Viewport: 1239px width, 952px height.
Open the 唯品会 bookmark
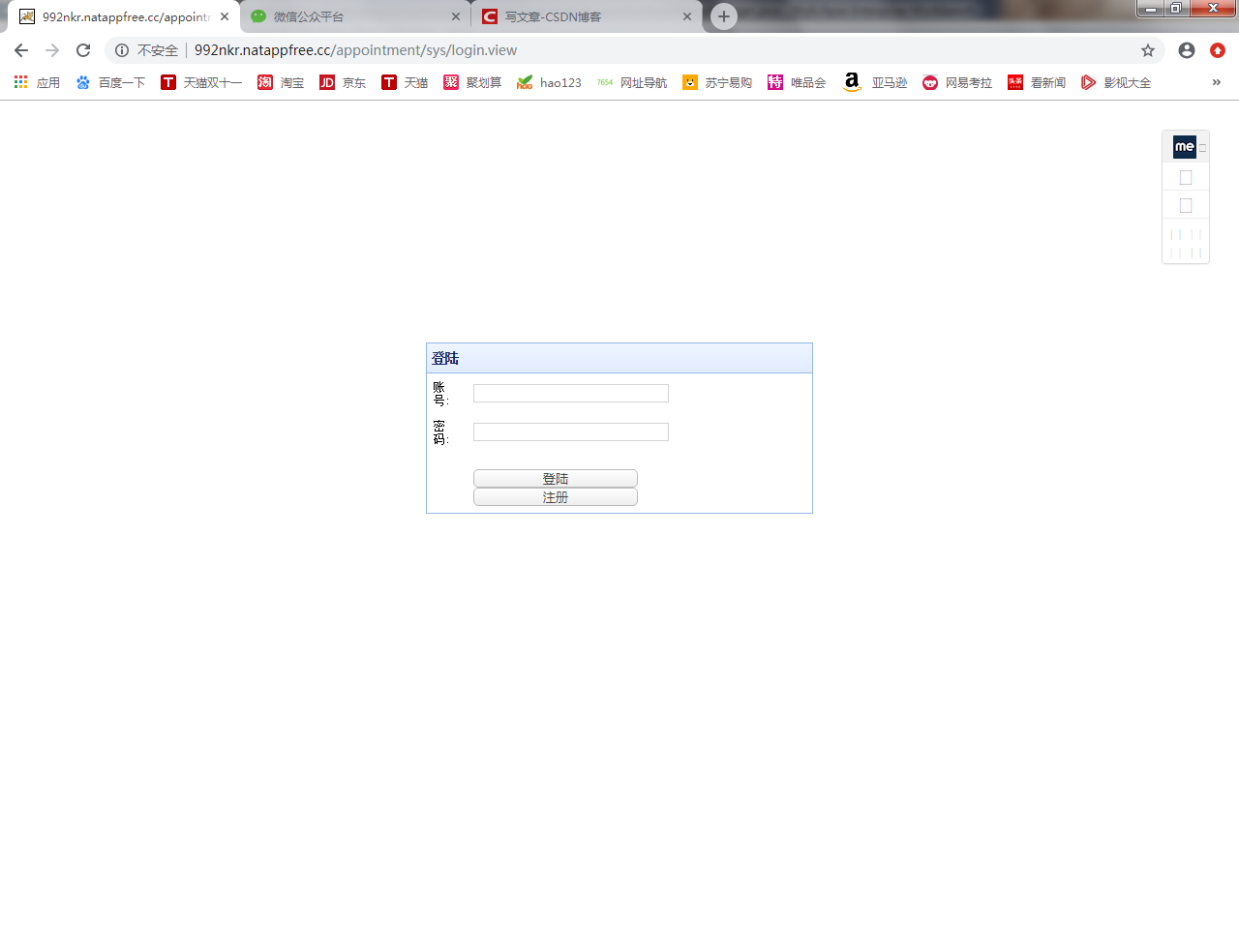coord(797,83)
